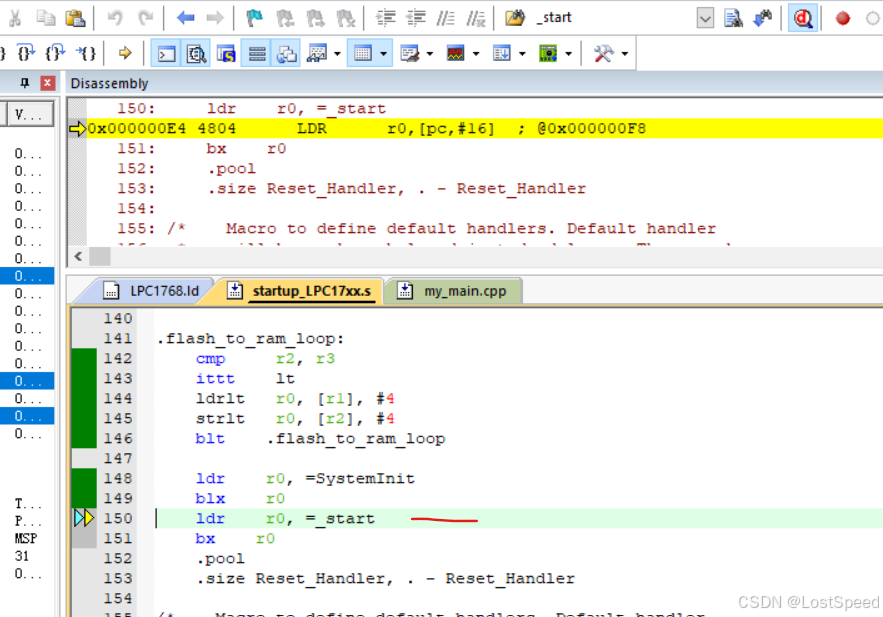Uncomment the selected lines
Viewport: 883px width, 617px height.
(476, 19)
